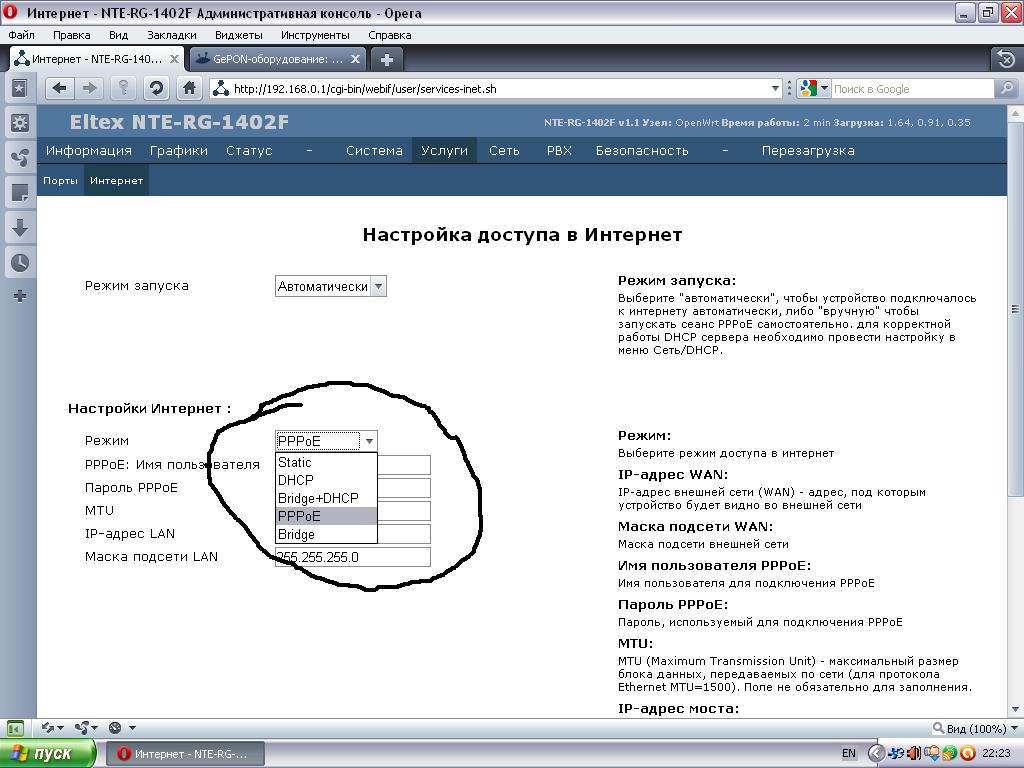
Task: Open the Widgets gear panel in sidebar
Action: click(x=20, y=122)
